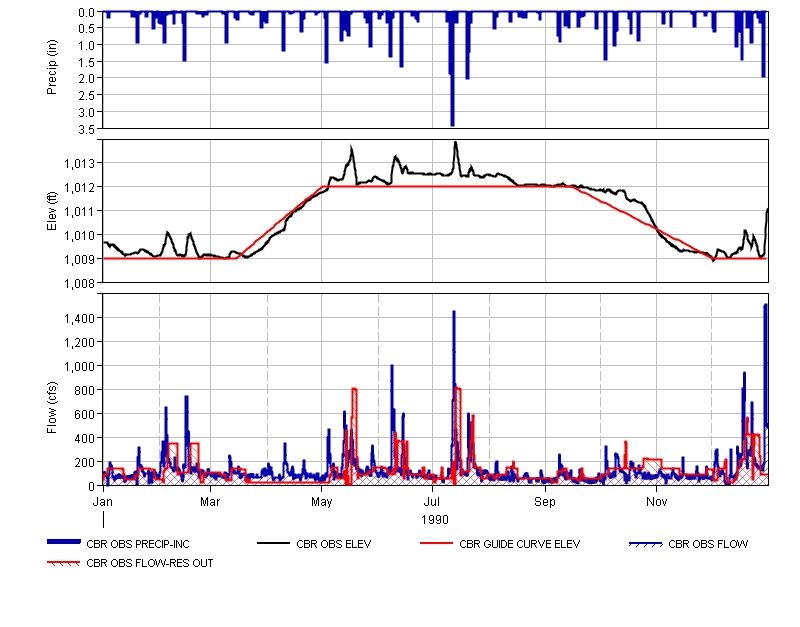Click the Elev (ft) axis title
The width and height of the screenshot is (800, 627).
point(52,211)
